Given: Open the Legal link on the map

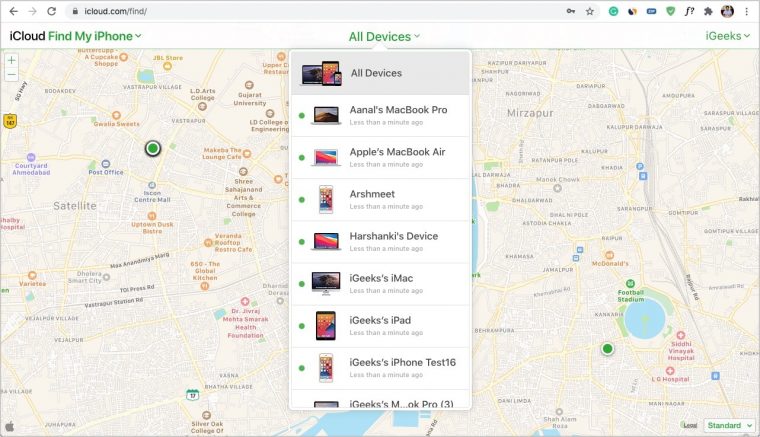Looking at the screenshot, I should click(x=690, y=425).
